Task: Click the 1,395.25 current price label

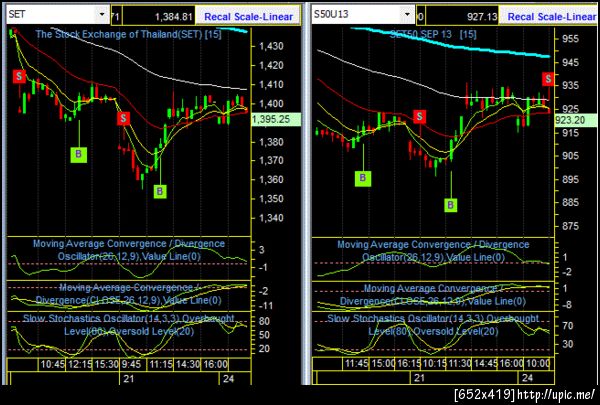Action: [x=275, y=119]
